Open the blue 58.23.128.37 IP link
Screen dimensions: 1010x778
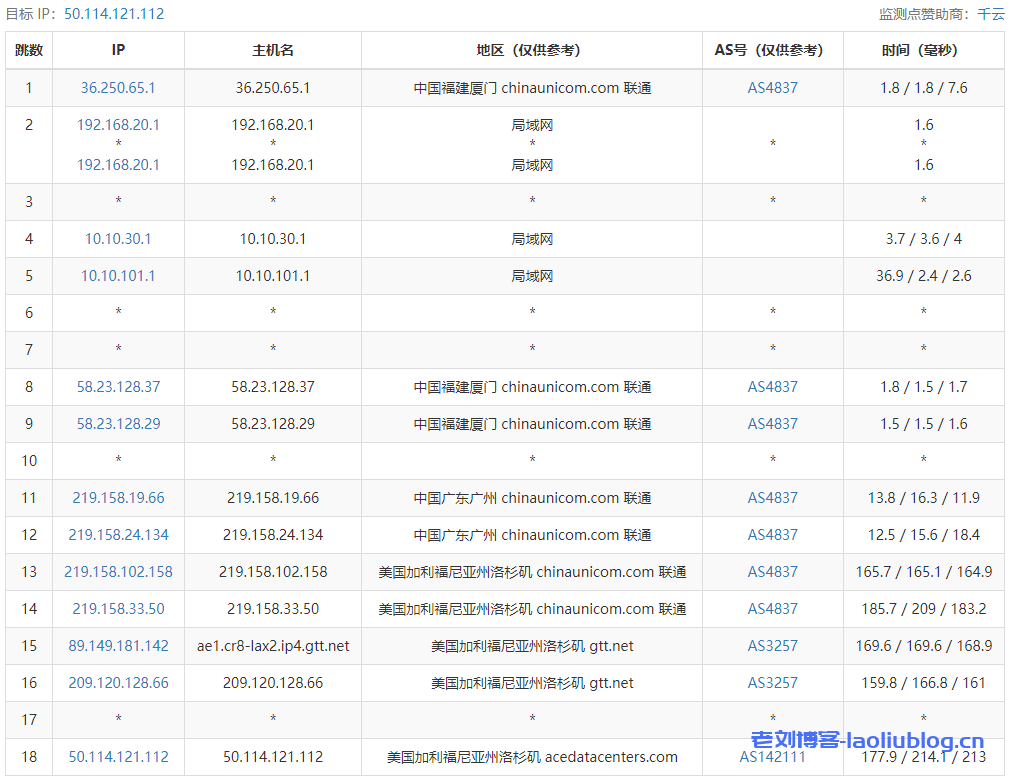[x=118, y=387]
